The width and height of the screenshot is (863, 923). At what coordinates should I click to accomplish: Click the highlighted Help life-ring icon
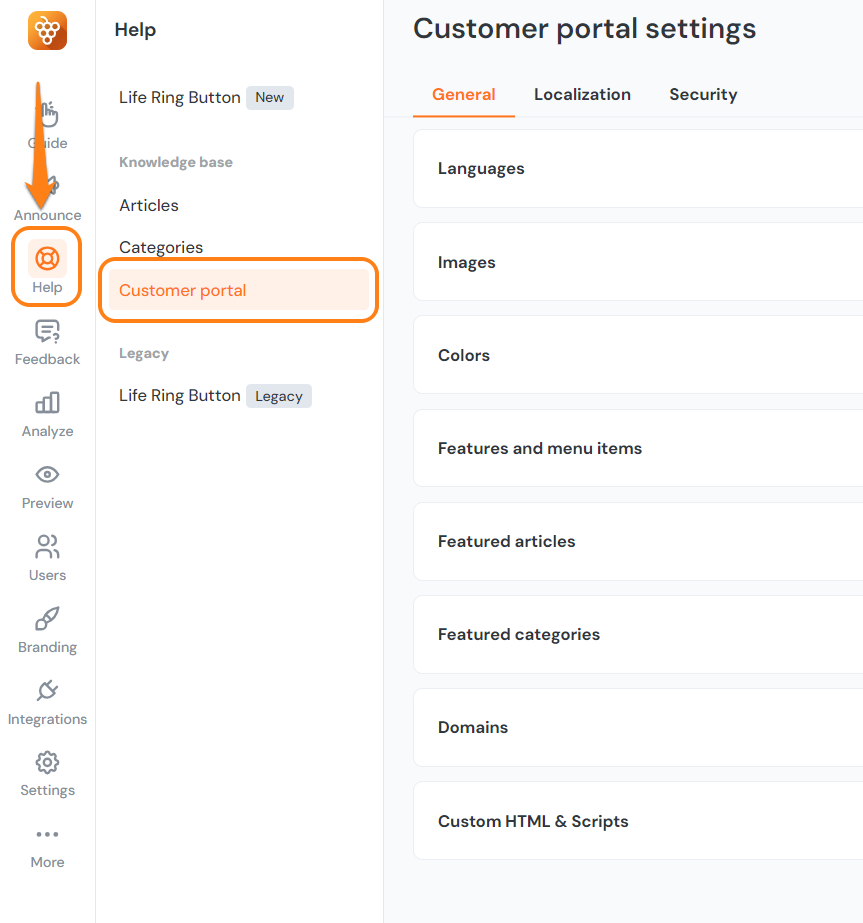click(47, 266)
